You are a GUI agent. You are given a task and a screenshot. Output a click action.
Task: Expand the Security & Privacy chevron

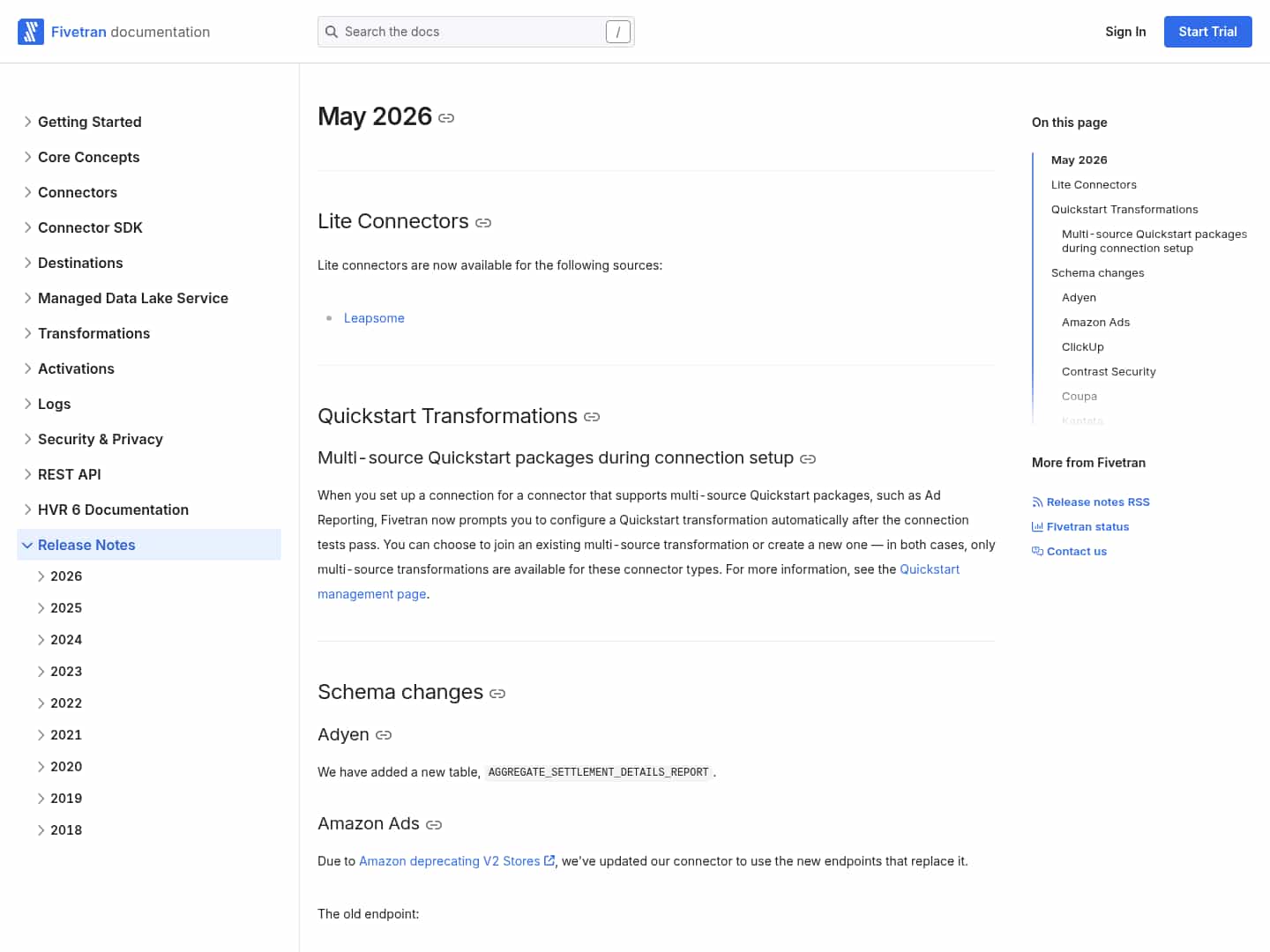(x=28, y=439)
